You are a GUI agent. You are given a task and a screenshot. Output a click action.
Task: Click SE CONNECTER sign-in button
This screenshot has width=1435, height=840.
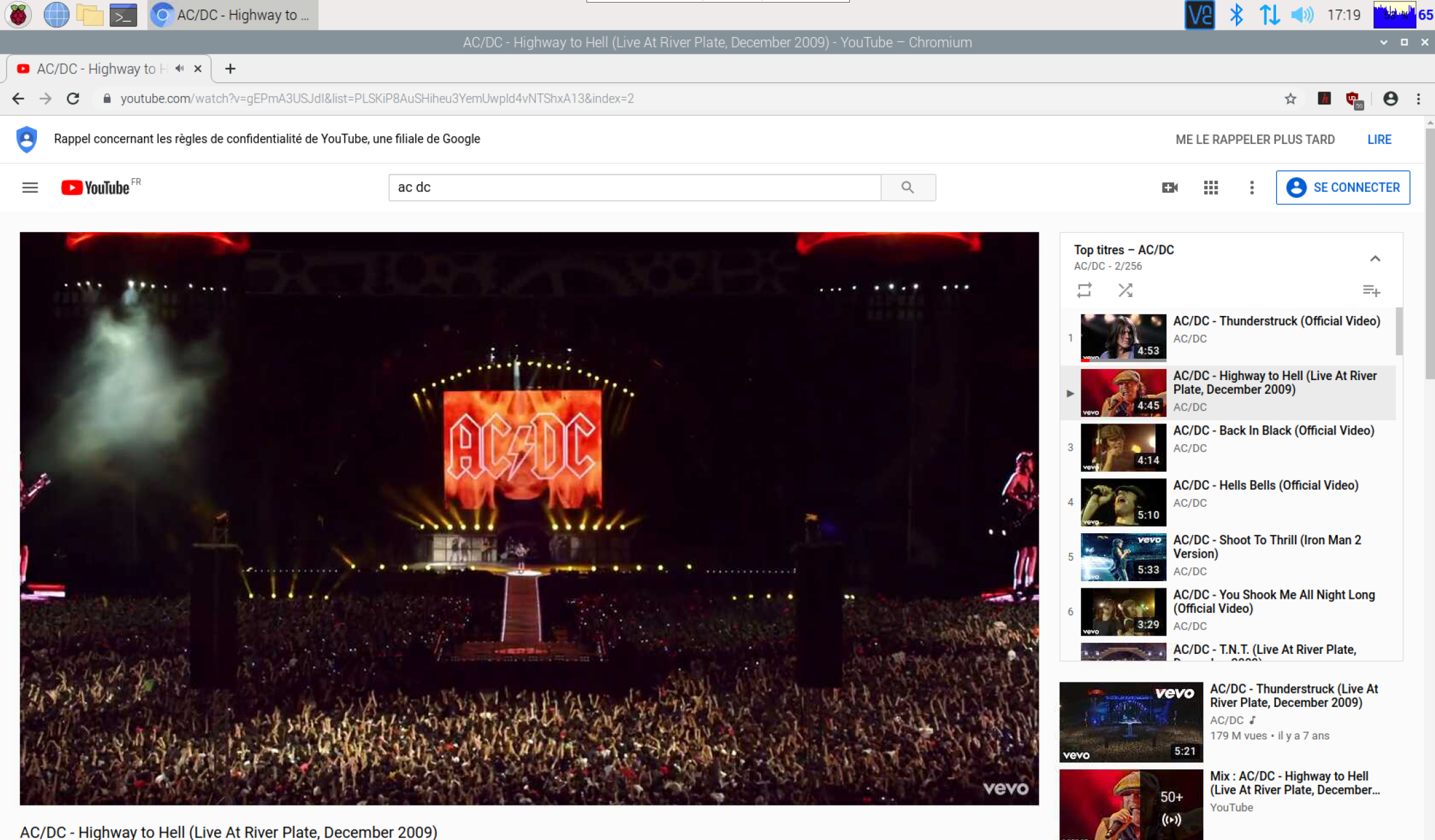[1343, 187]
